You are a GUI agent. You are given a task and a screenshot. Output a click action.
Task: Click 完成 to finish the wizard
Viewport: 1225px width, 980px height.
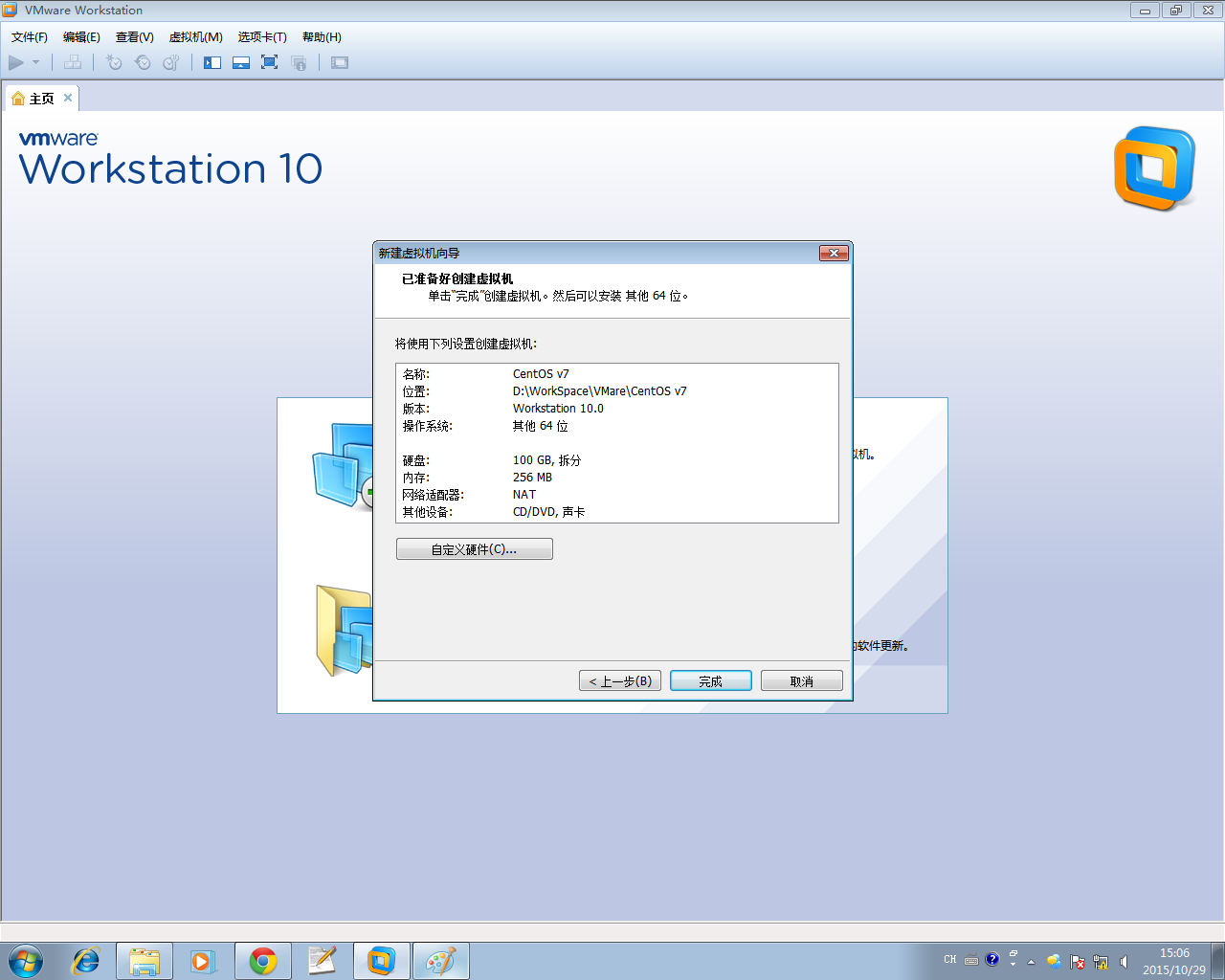[711, 681]
